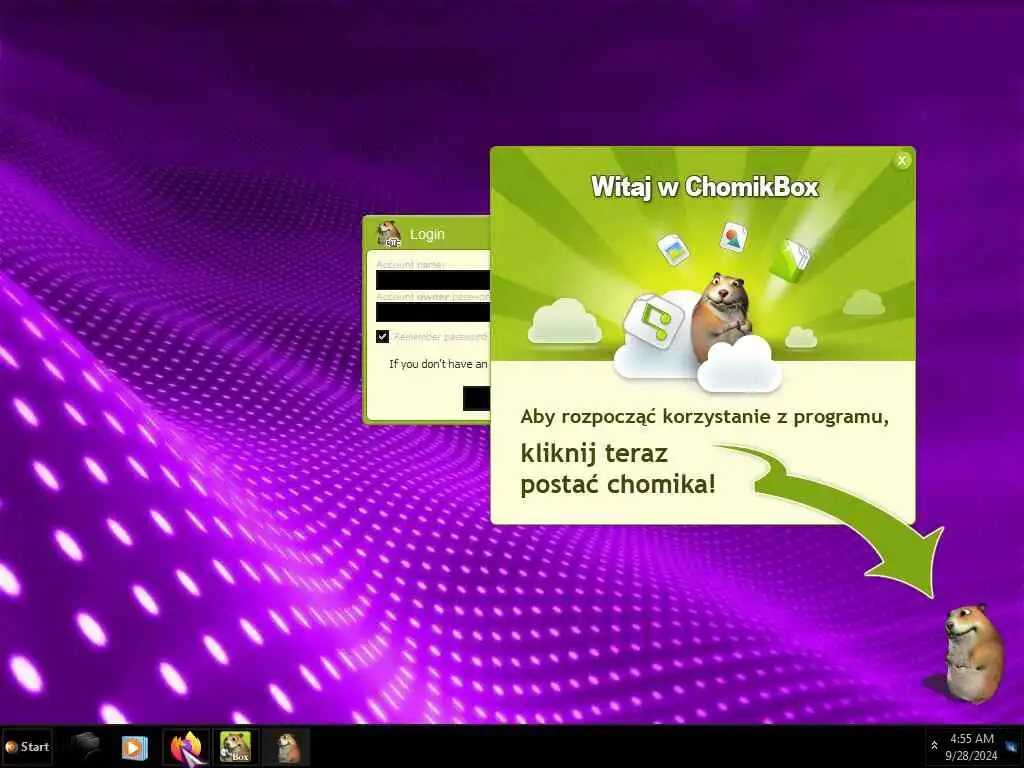Expand the hidden system tray icons
Viewport: 1024px width, 768px height.
tap(934, 746)
